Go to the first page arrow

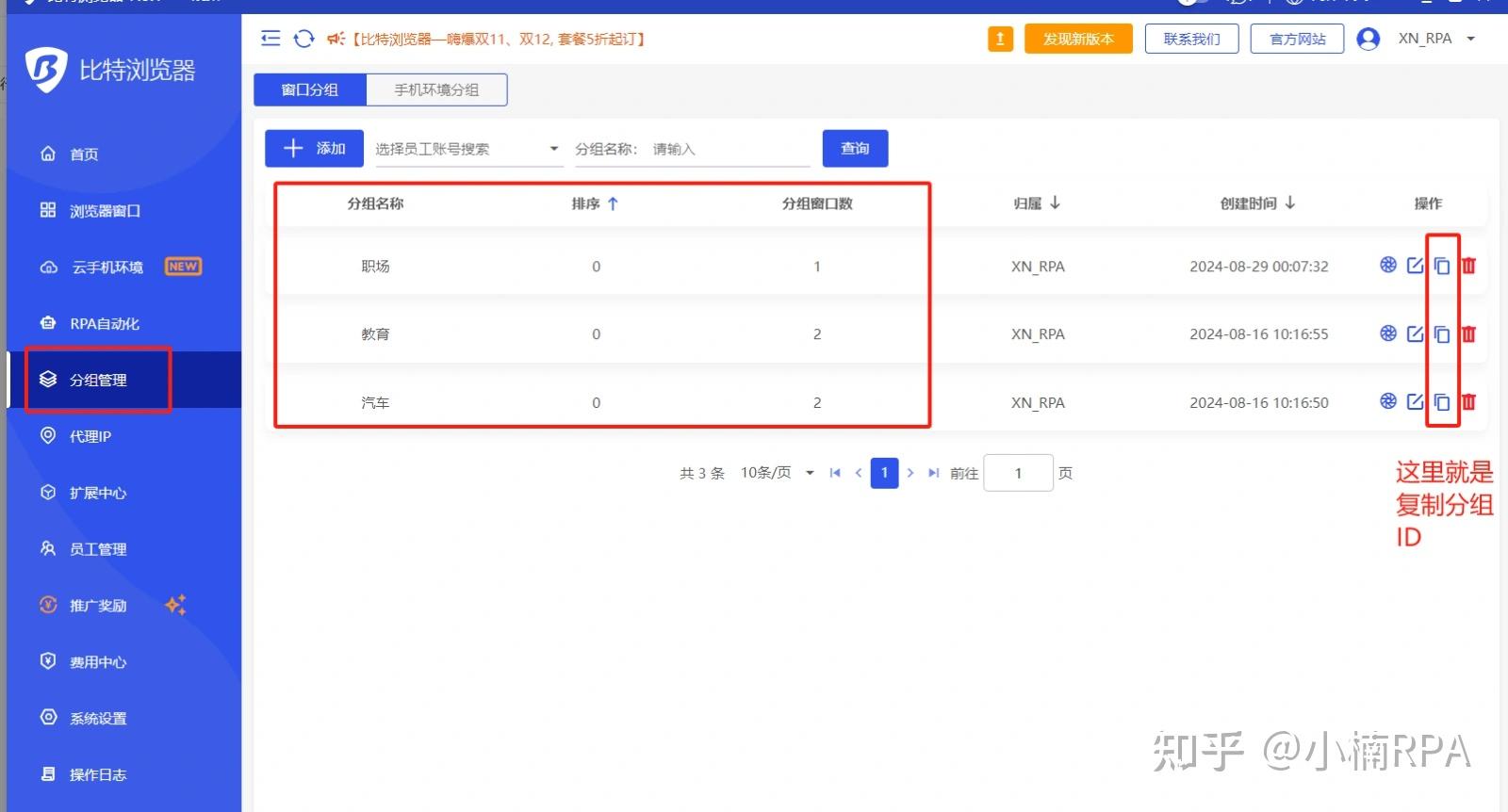click(834, 473)
